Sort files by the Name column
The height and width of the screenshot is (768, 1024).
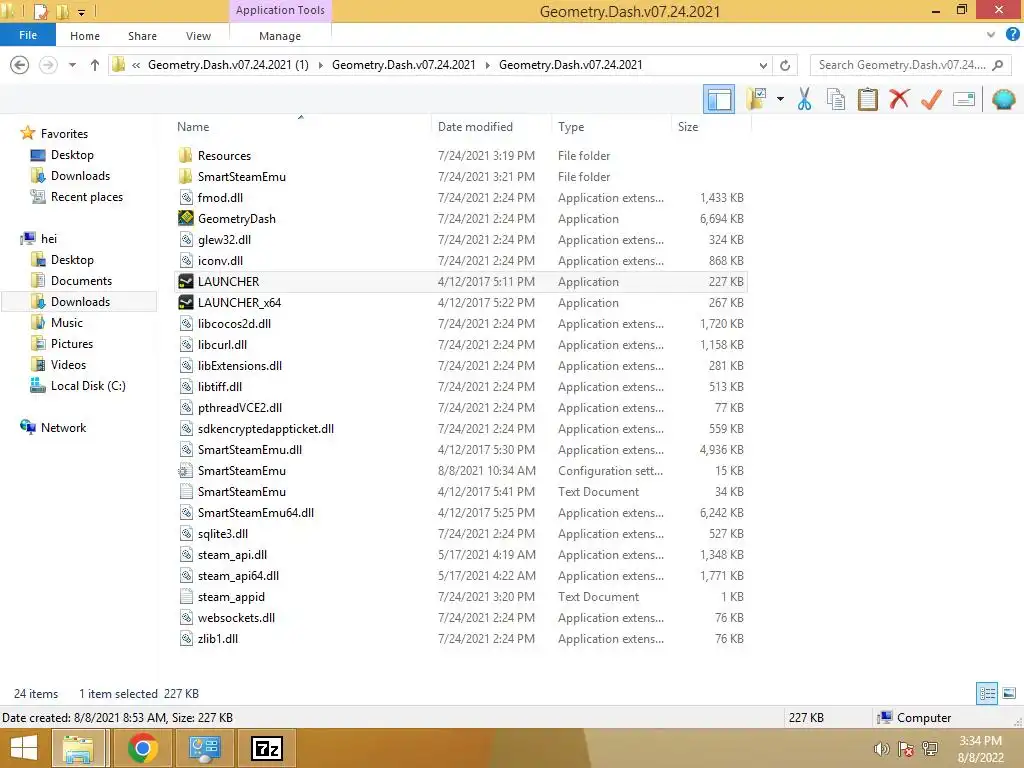click(193, 127)
